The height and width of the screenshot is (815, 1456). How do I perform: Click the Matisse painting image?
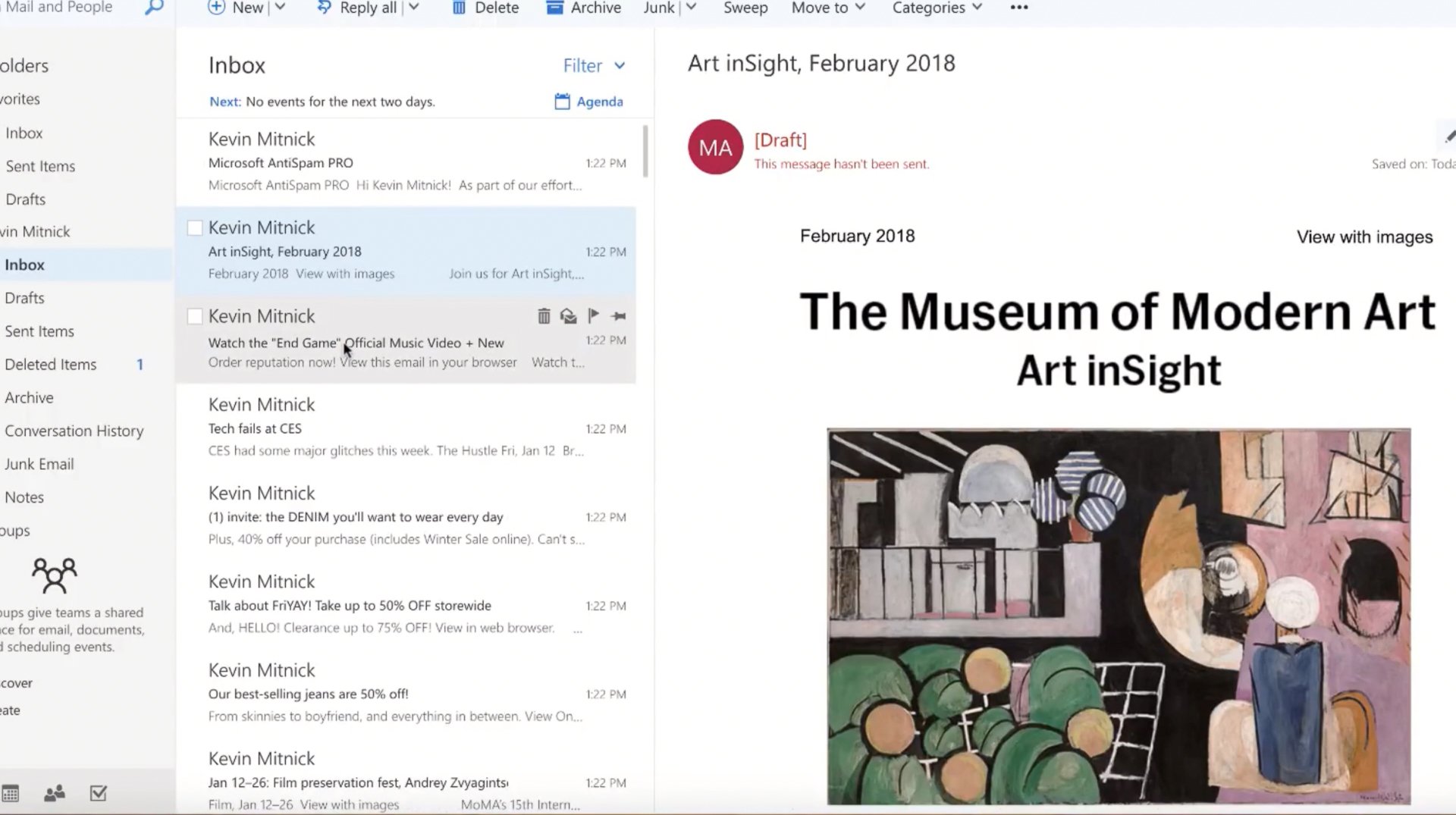[x=1119, y=616]
